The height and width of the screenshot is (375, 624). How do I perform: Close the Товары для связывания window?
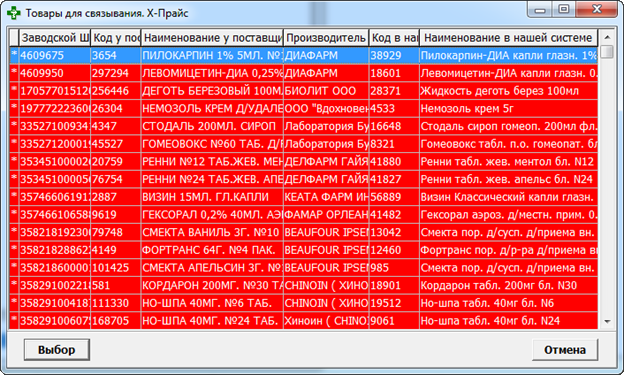click(596, 10)
